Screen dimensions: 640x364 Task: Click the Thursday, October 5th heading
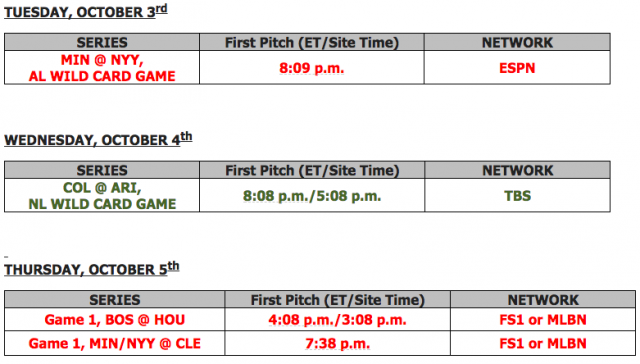tap(92, 269)
